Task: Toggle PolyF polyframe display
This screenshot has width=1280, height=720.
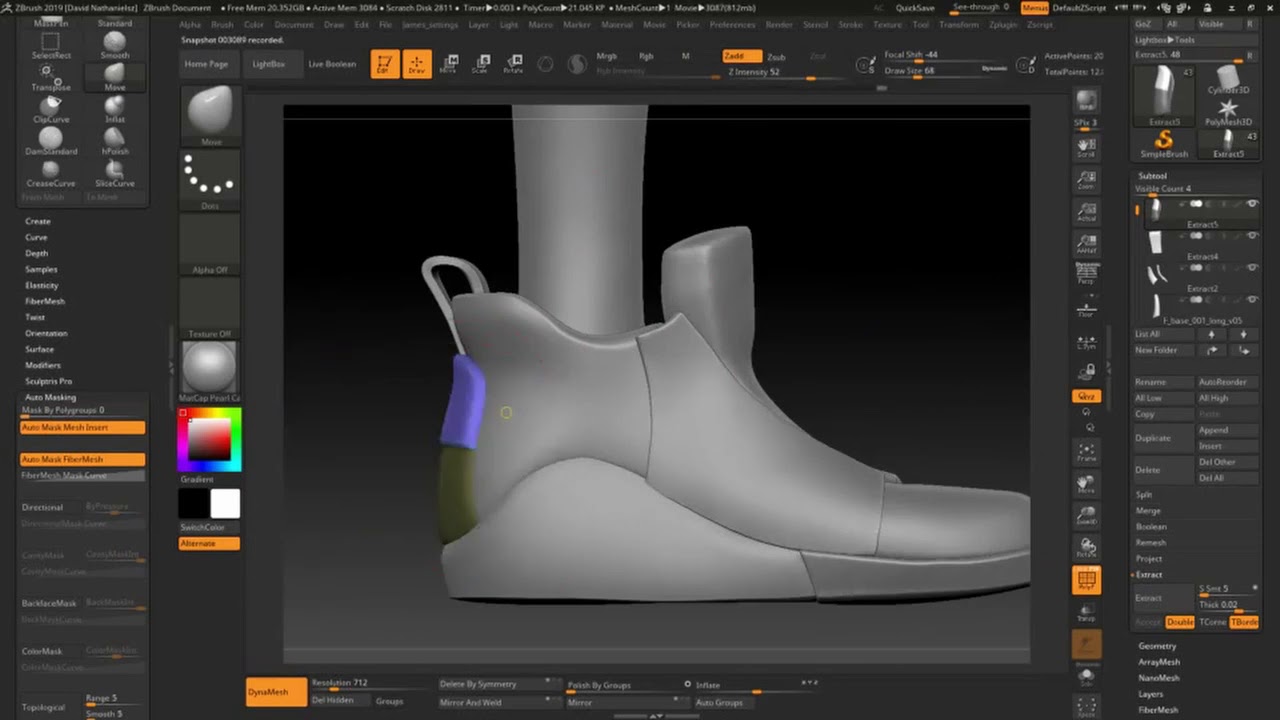Action: click(1086, 580)
